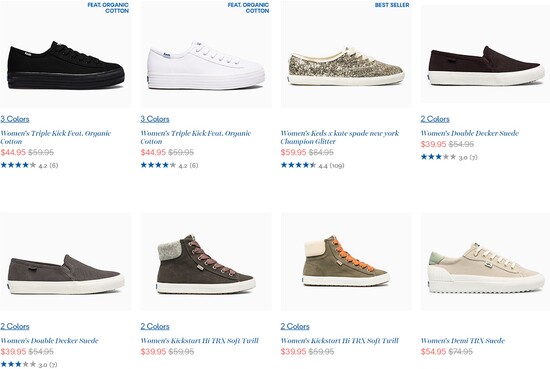Screen dimensions: 550x369
Task: Show 2 Colors for brown Kickstart Hi TRX
Action: (x=155, y=326)
